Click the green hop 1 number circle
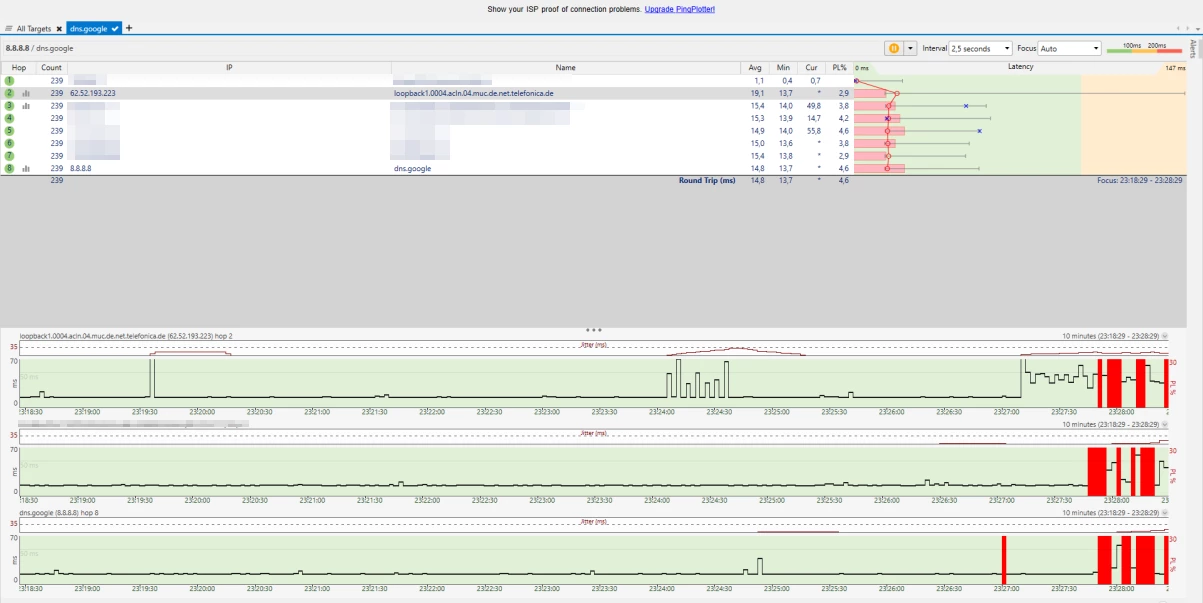This screenshot has width=1203, height=603. (9, 80)
